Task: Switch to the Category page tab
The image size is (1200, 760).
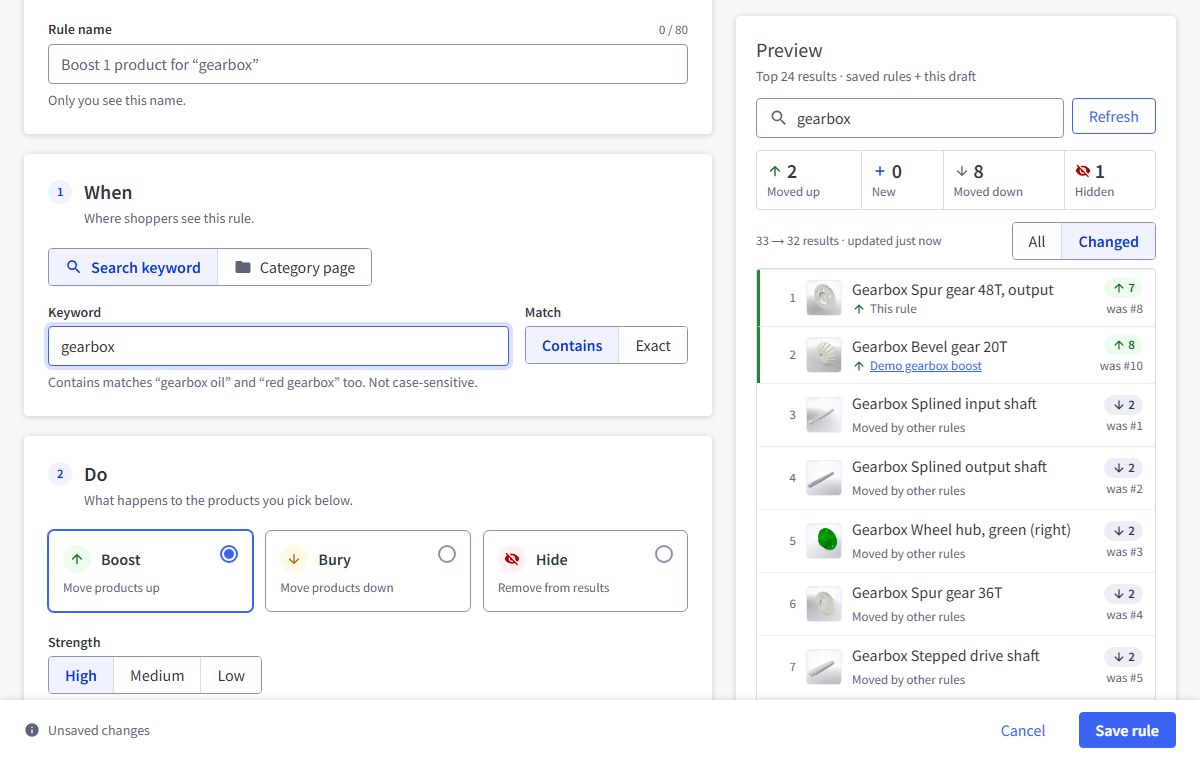Action: [295, 267]
